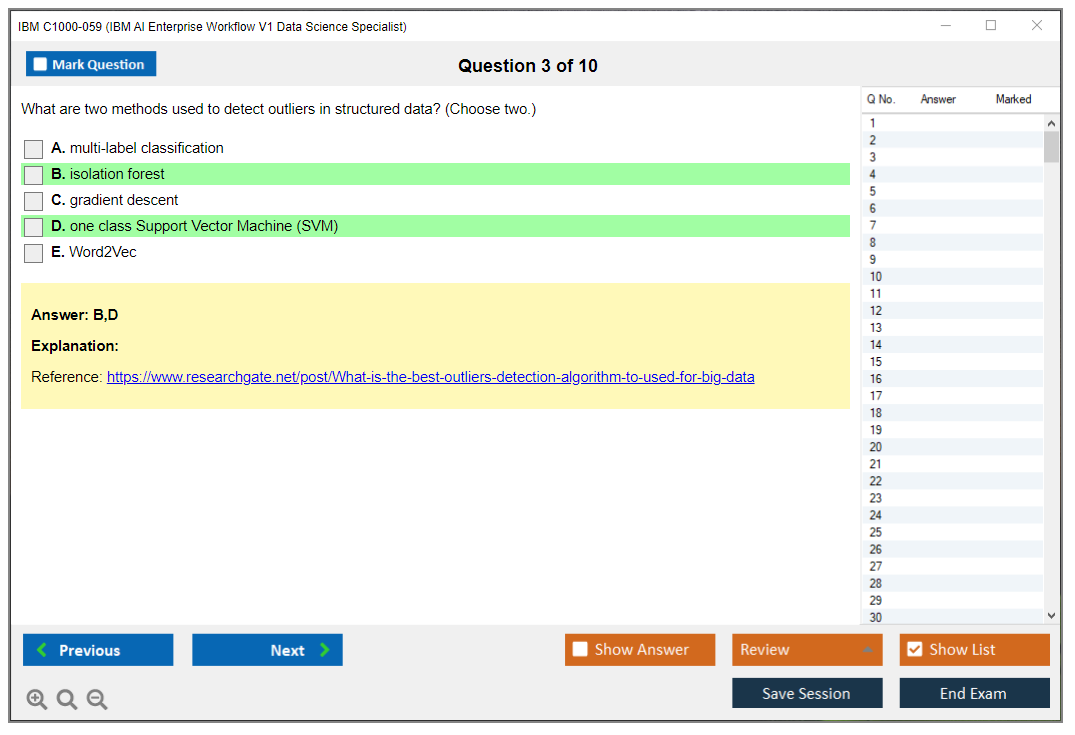Click the zoom out magnifier icon
1075x735 pixels.
97,699
